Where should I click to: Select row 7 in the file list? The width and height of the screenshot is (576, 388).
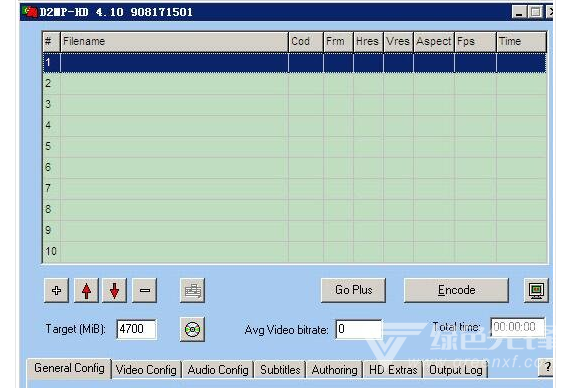click(295, 188)
